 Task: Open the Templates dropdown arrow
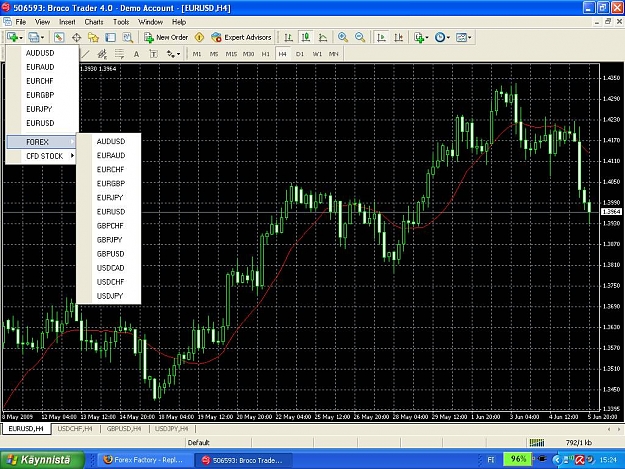point(470,38)
